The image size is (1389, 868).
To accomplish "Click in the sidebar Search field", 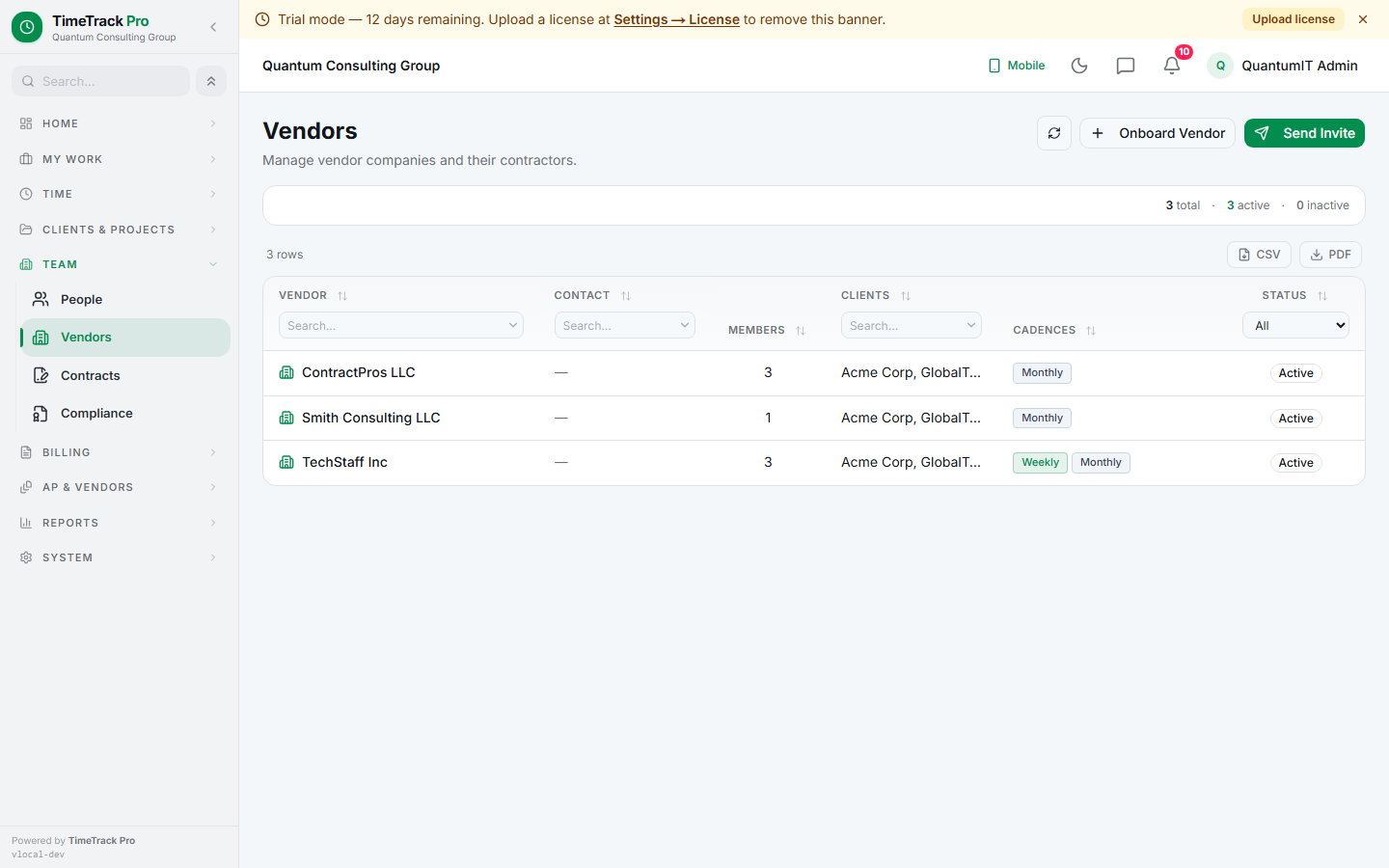I will click(100, 81).
